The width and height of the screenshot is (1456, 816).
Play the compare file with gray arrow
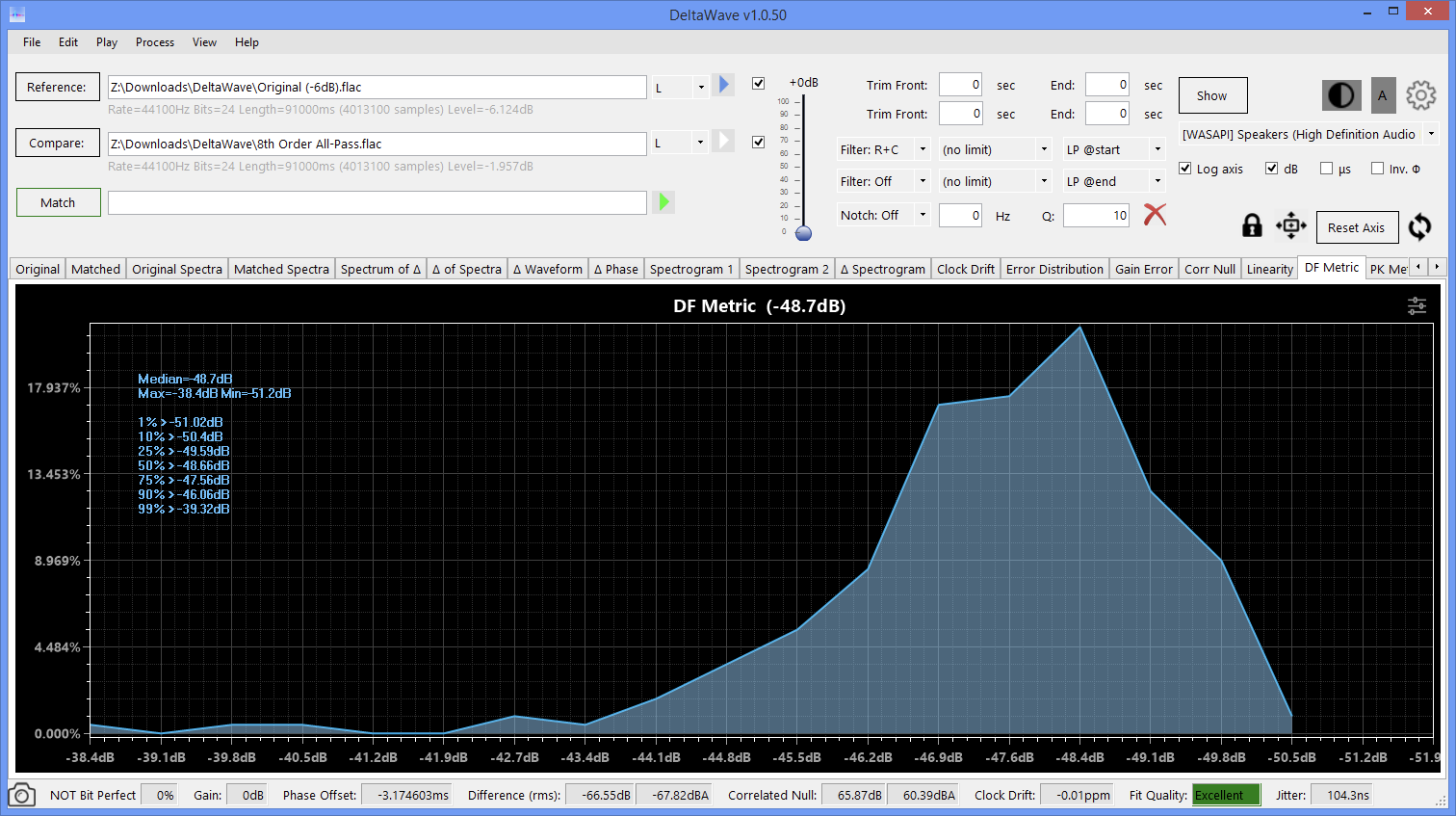pos(725,141)
